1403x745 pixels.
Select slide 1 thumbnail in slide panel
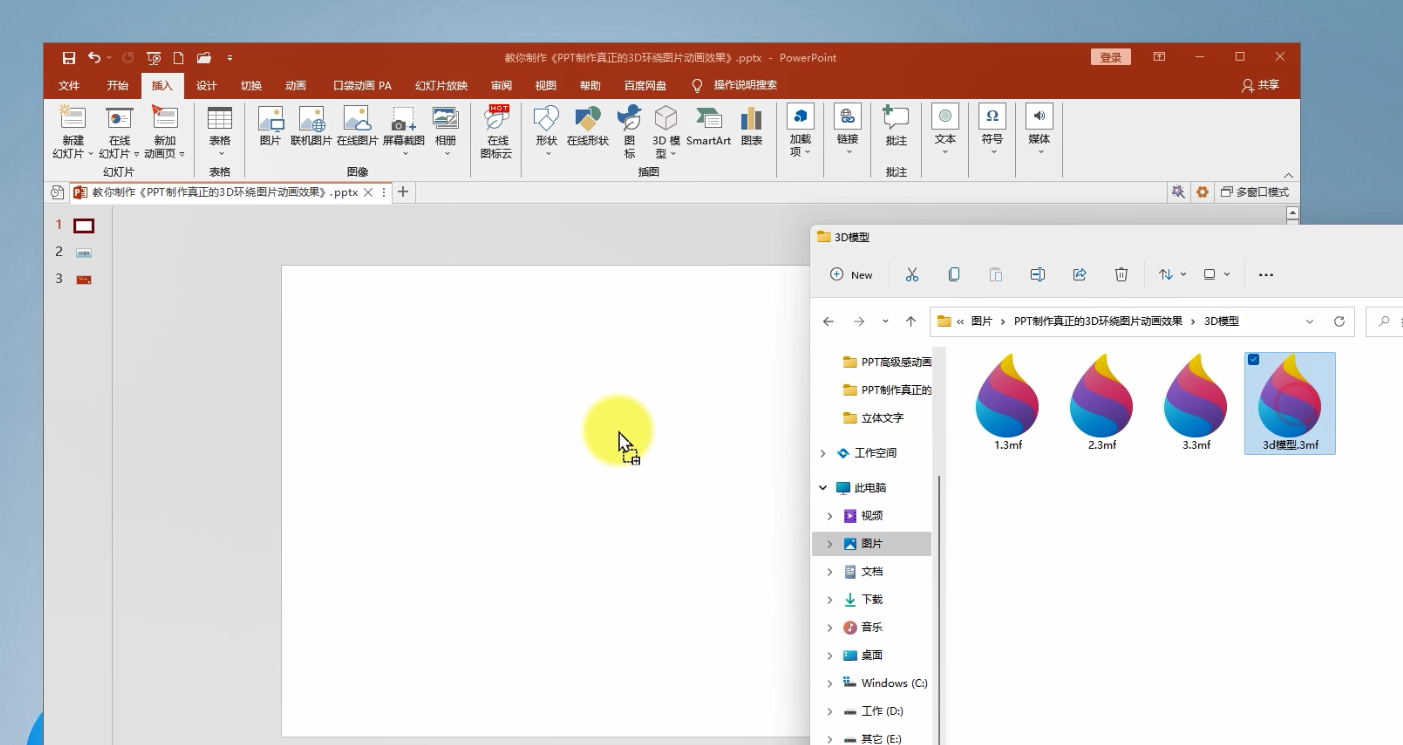pos(84,226)
